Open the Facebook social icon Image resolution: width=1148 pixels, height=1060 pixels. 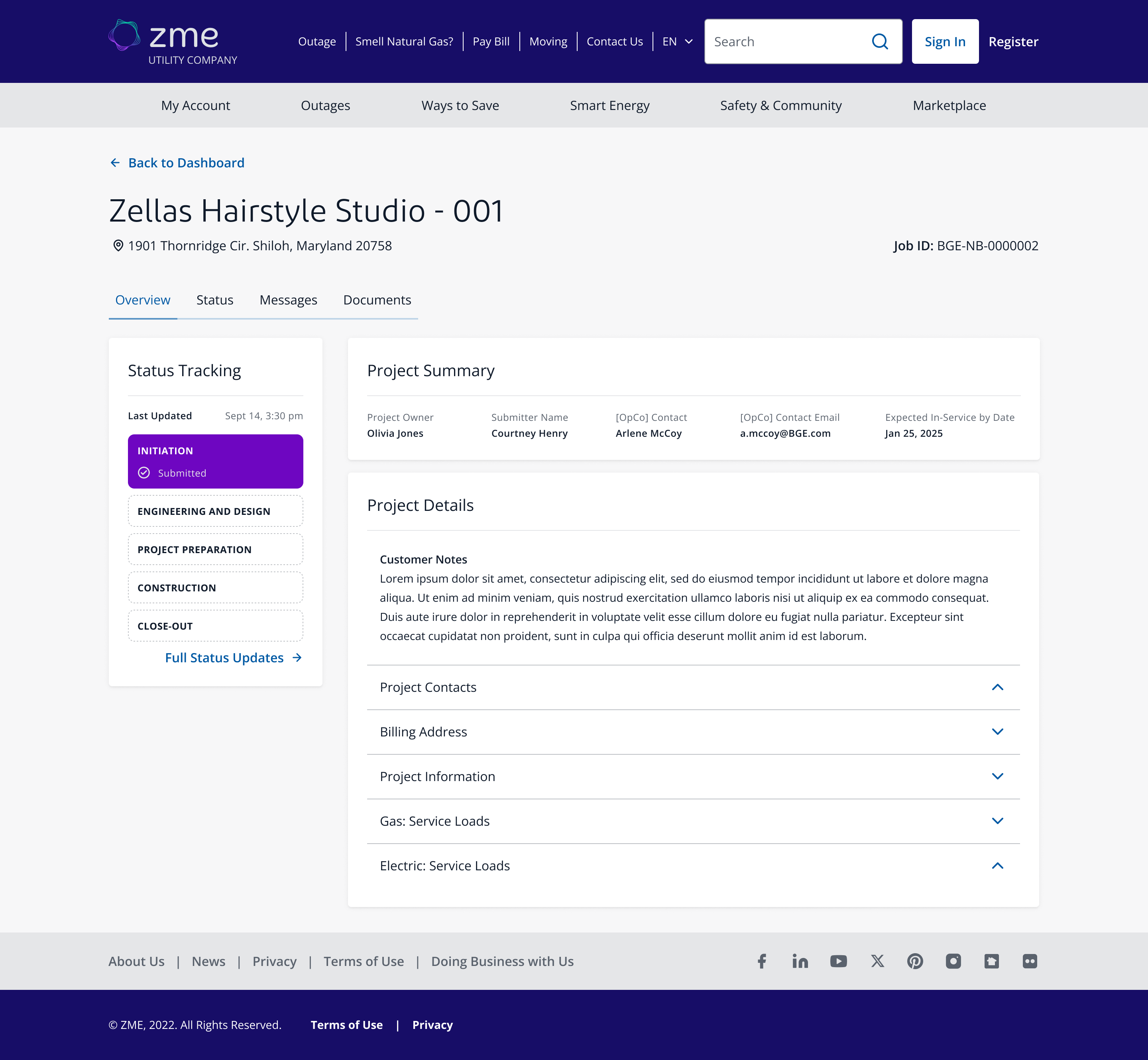[761, 961]
